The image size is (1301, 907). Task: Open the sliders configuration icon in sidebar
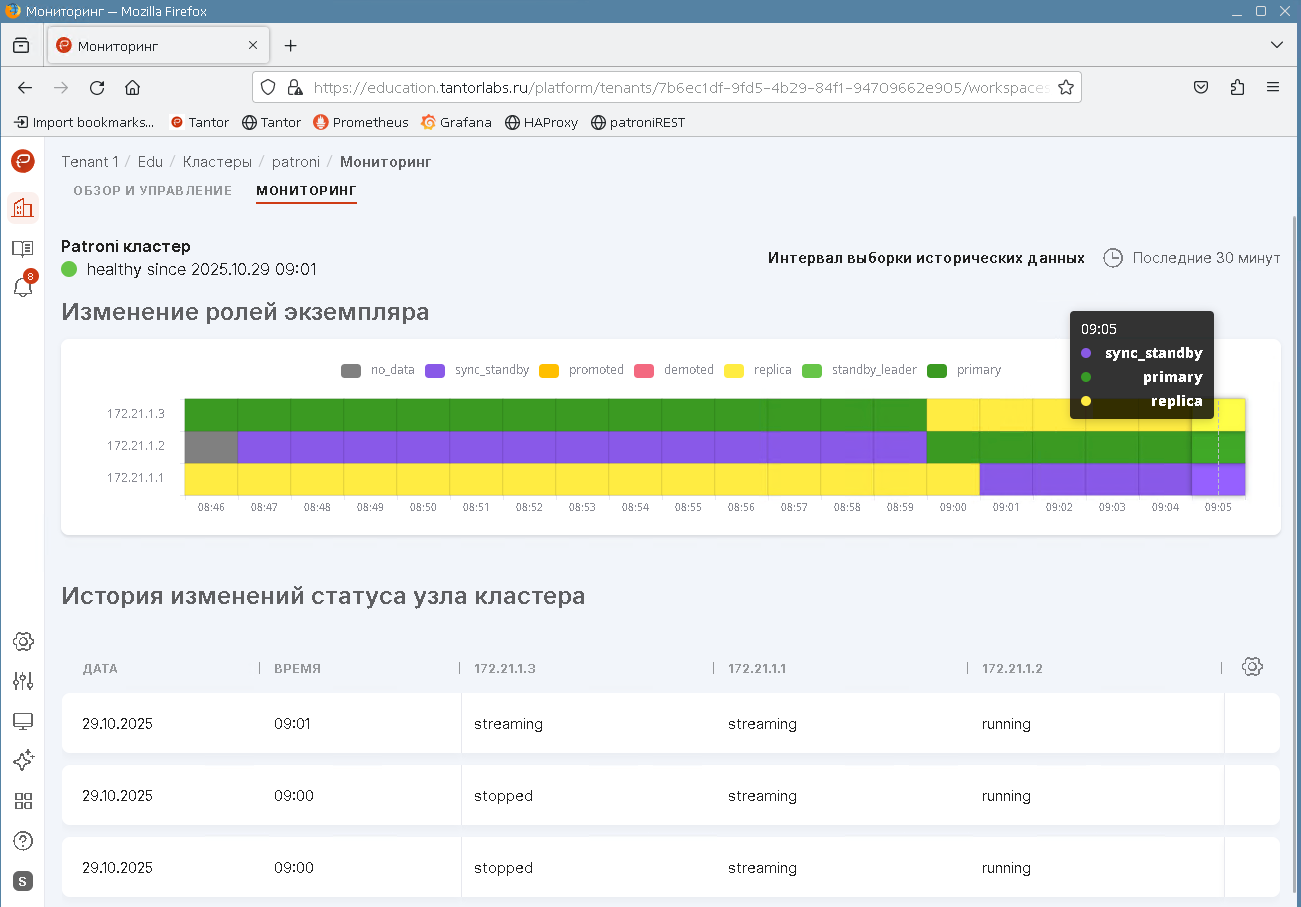23,681
